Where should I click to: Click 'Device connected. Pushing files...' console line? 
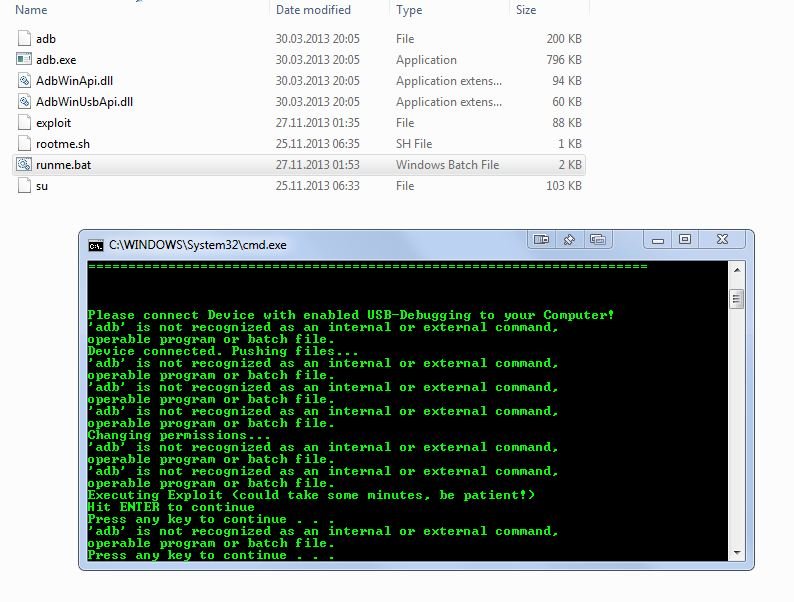pos(223,351)
